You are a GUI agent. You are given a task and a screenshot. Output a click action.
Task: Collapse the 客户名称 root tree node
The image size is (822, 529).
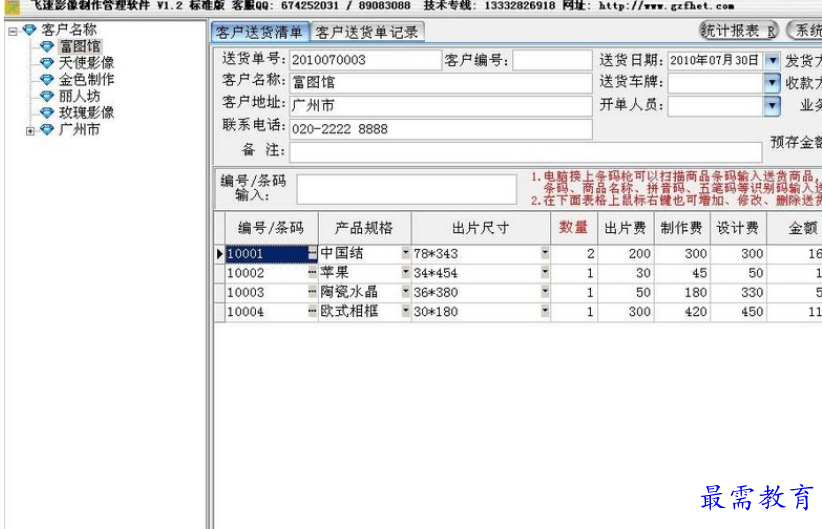[13, 31]
